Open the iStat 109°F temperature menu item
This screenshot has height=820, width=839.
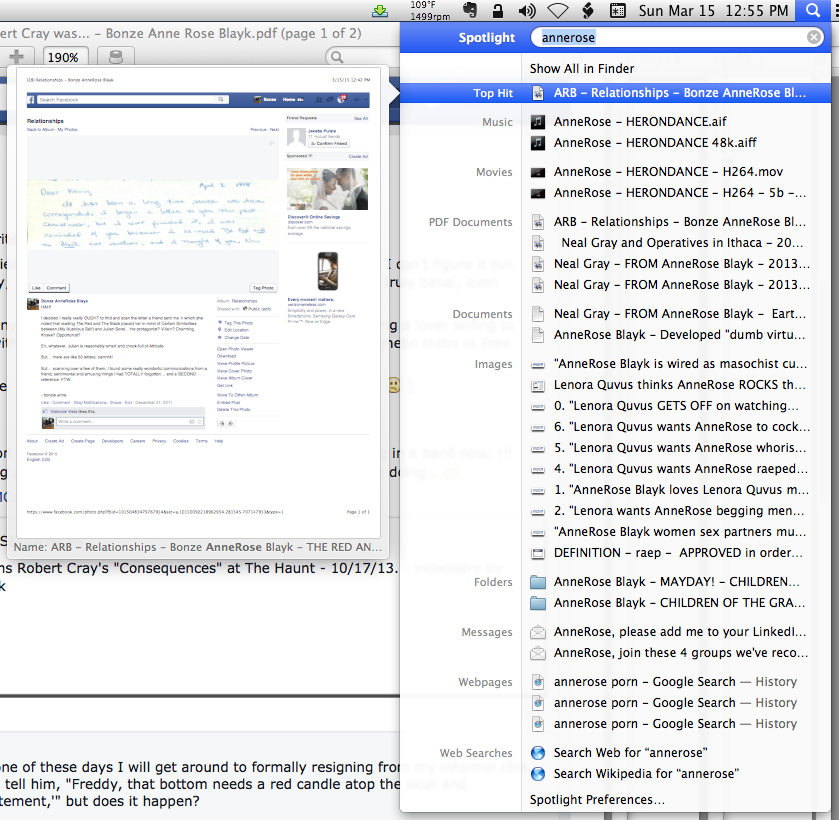(427, 11)
